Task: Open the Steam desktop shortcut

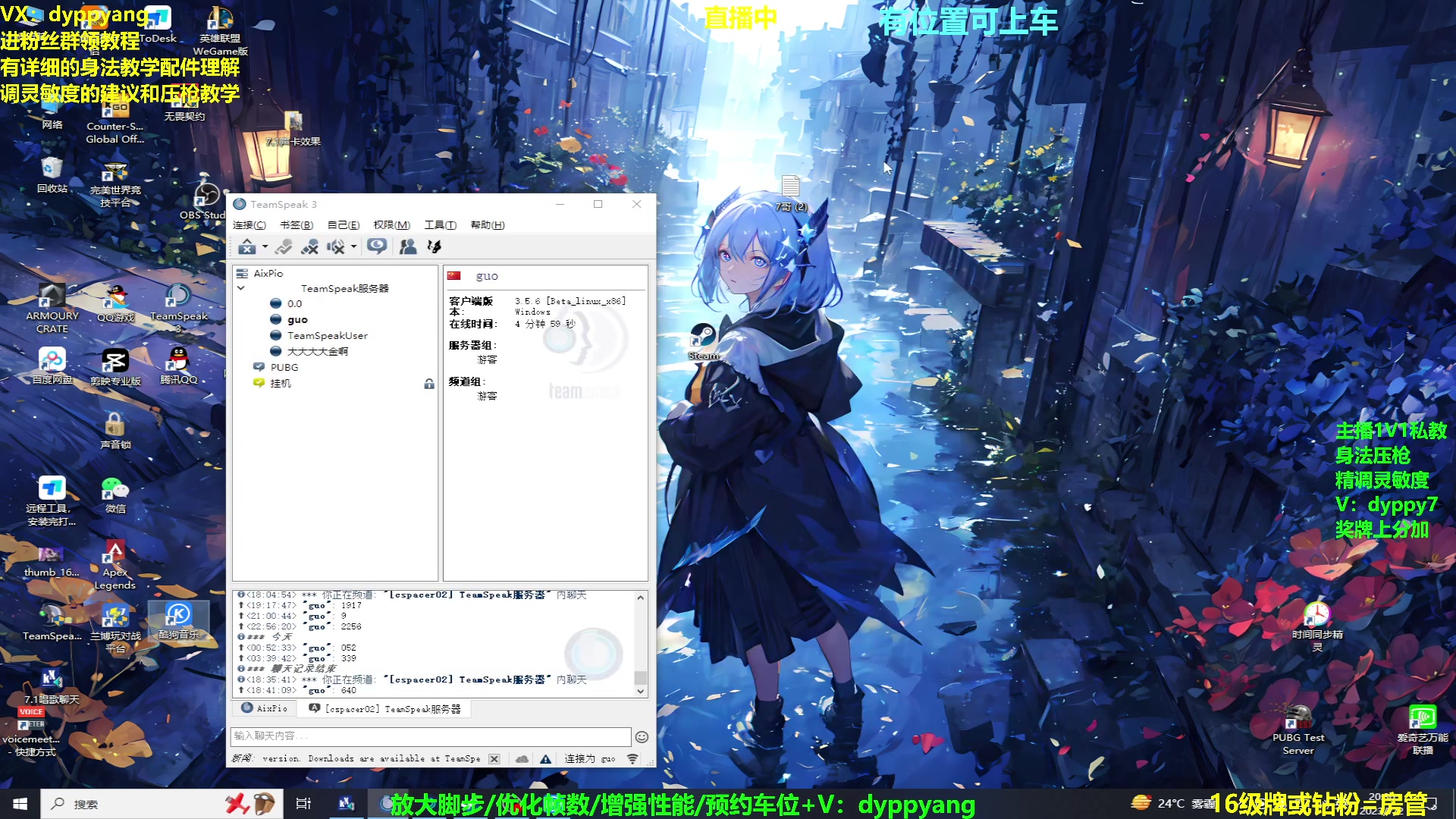Action: [x=703, y=342]
